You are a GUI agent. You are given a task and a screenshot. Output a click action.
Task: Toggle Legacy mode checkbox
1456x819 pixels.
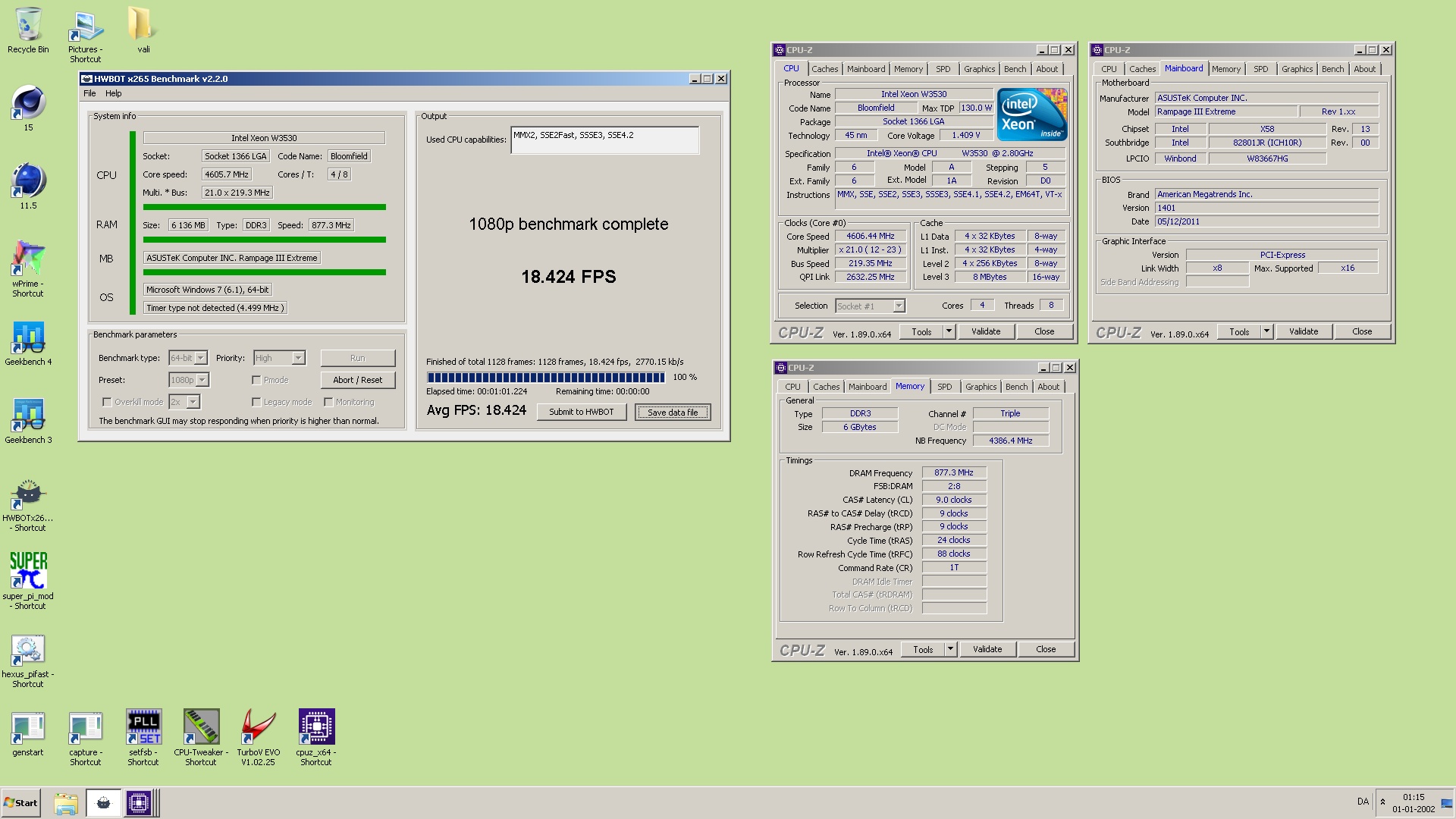coord(256,402)
